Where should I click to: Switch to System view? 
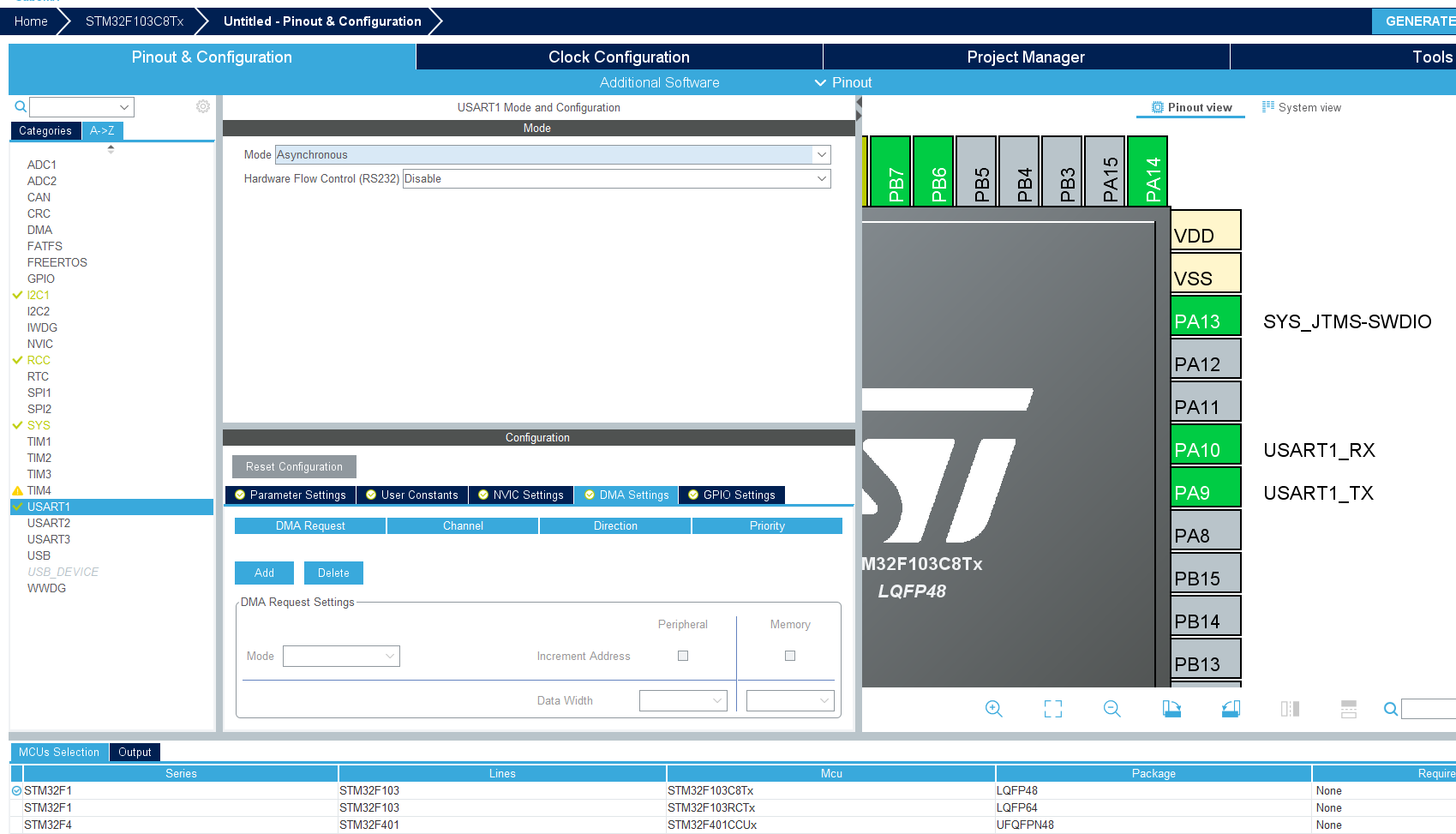[x=1301, y=107]
